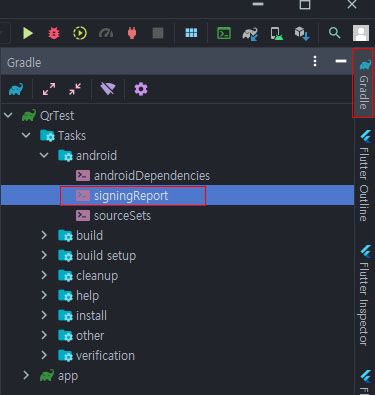Hide the Gradle tool window
375x395 pixels.
(x=341, y=61)
